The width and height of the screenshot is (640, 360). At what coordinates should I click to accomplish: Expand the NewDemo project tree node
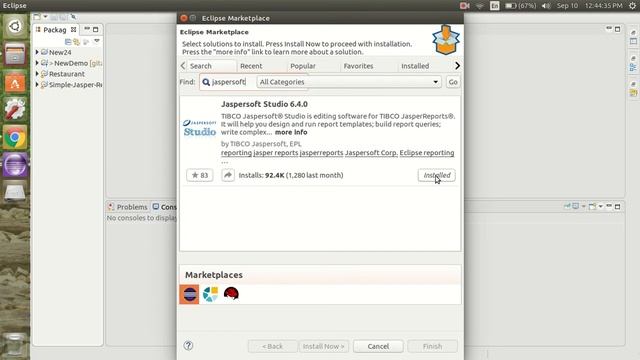click(37, 63)
